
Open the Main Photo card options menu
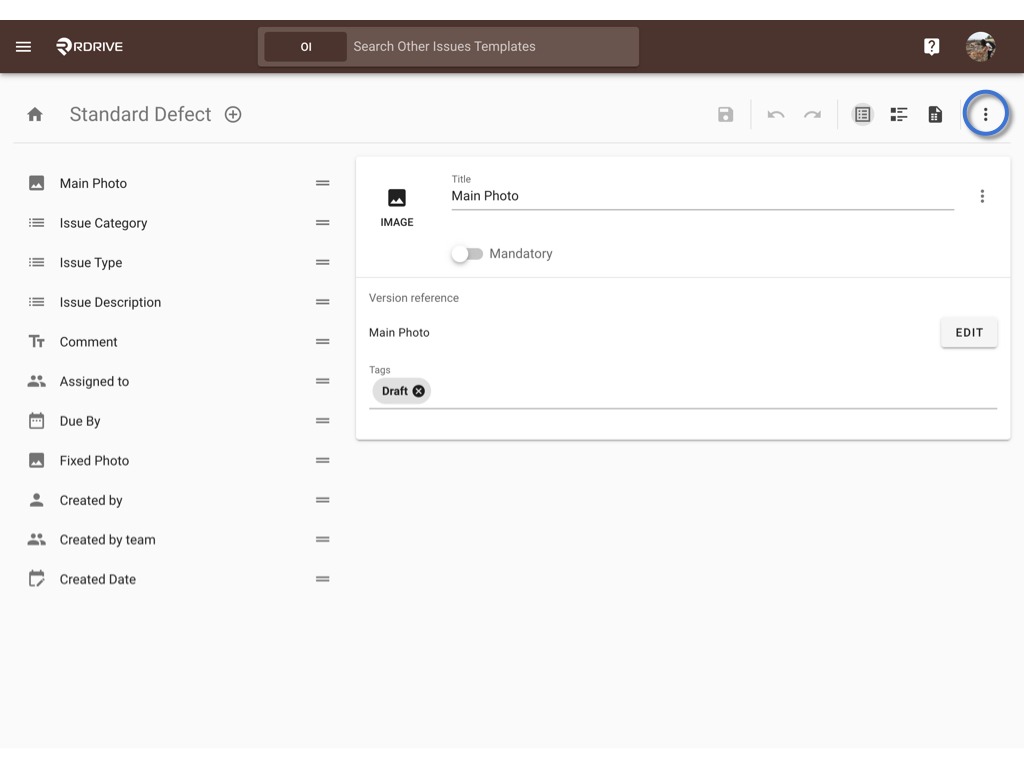click(982, 196)
